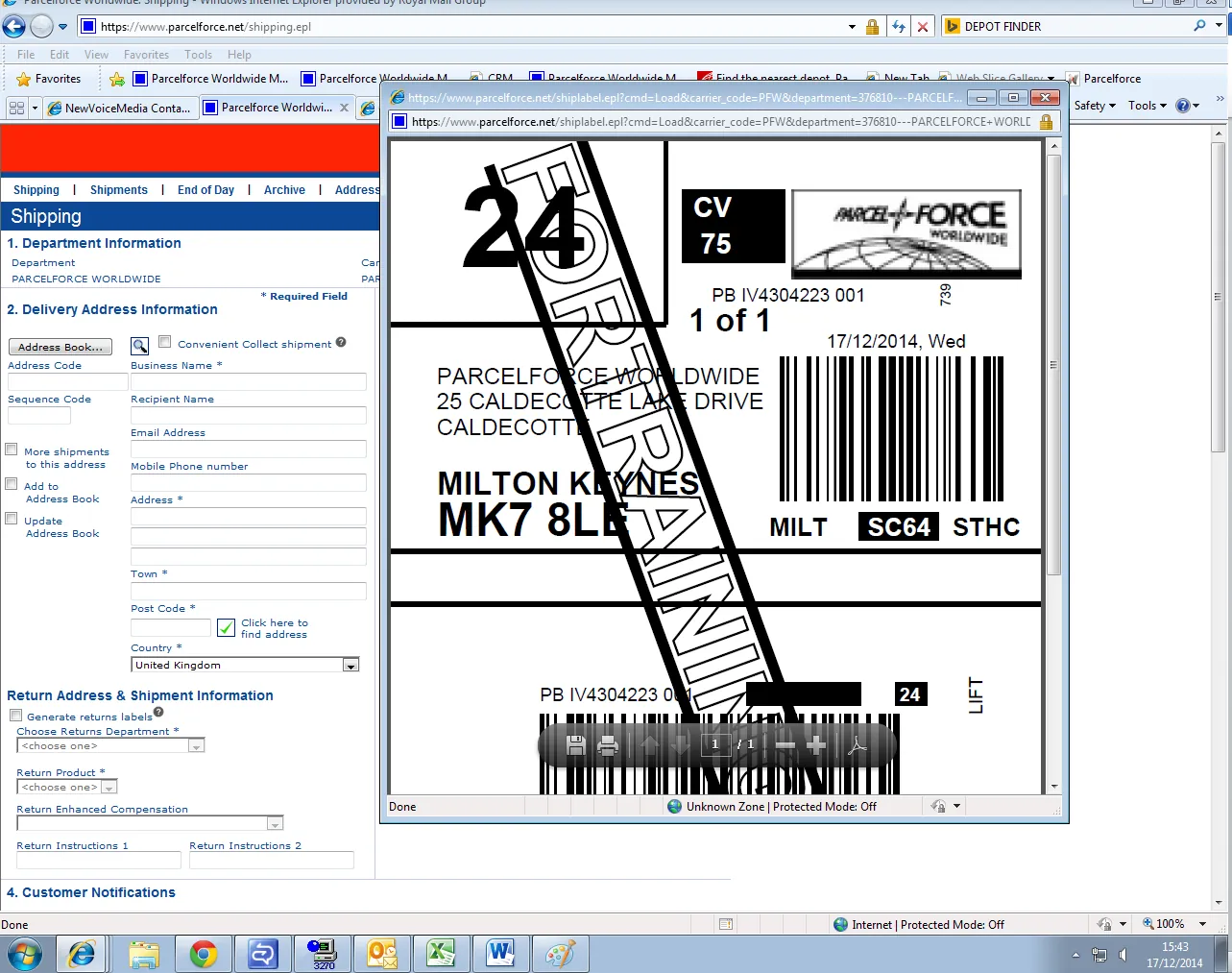Click the address search magnifier icon
The image size is (1232, 973).
tap(140, 346)
